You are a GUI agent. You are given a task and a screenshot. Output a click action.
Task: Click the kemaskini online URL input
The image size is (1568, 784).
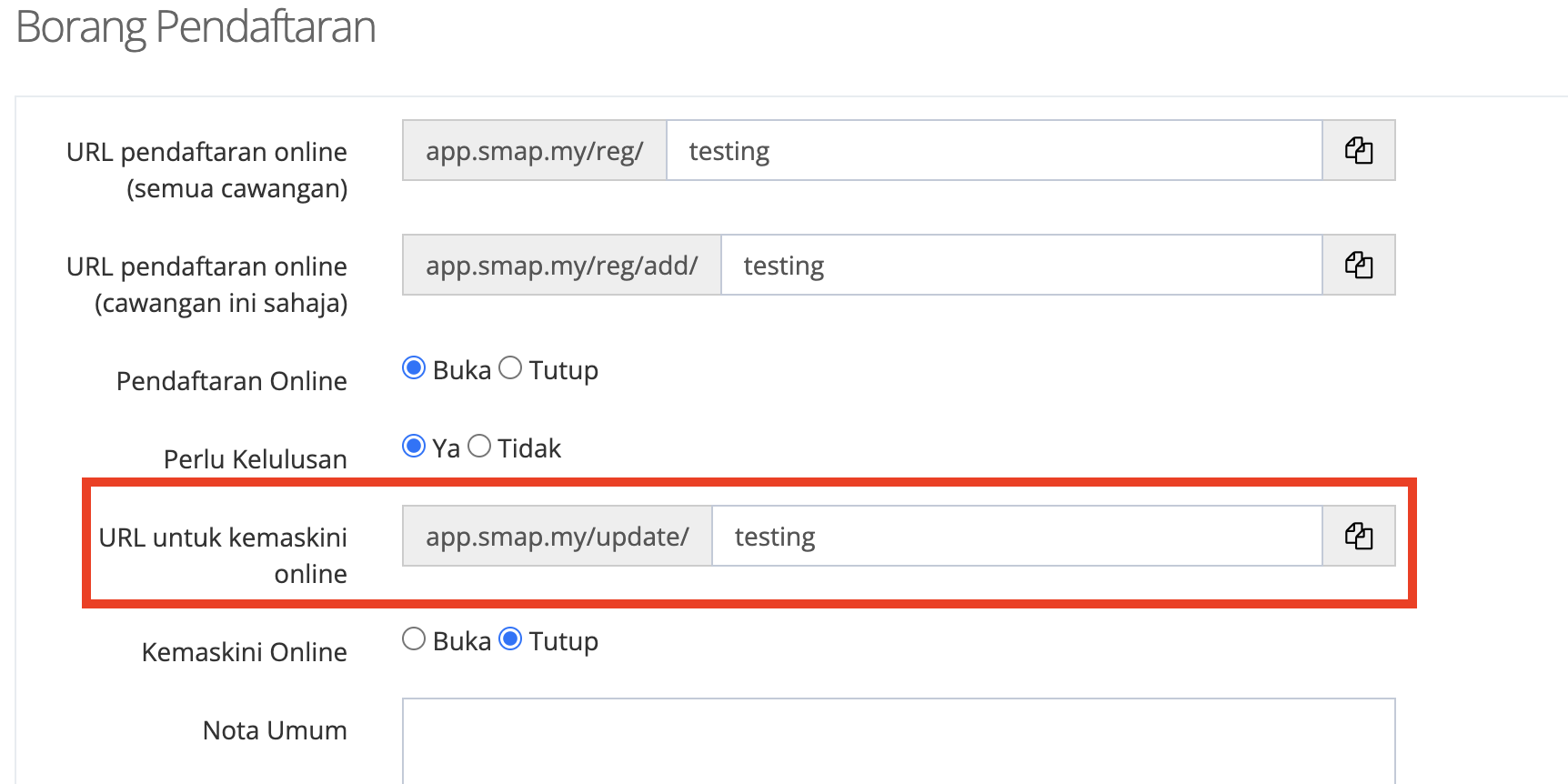point(1016,536)
